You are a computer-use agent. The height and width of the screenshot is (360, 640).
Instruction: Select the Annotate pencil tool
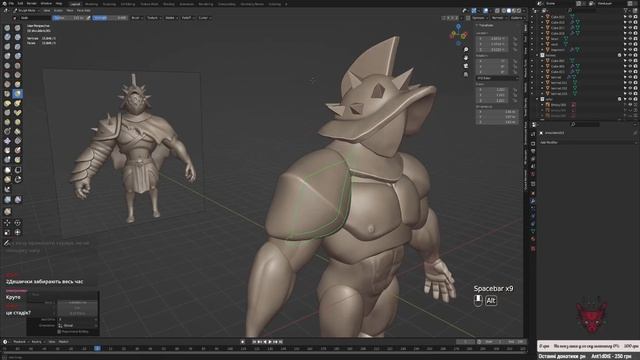(7, 243)
